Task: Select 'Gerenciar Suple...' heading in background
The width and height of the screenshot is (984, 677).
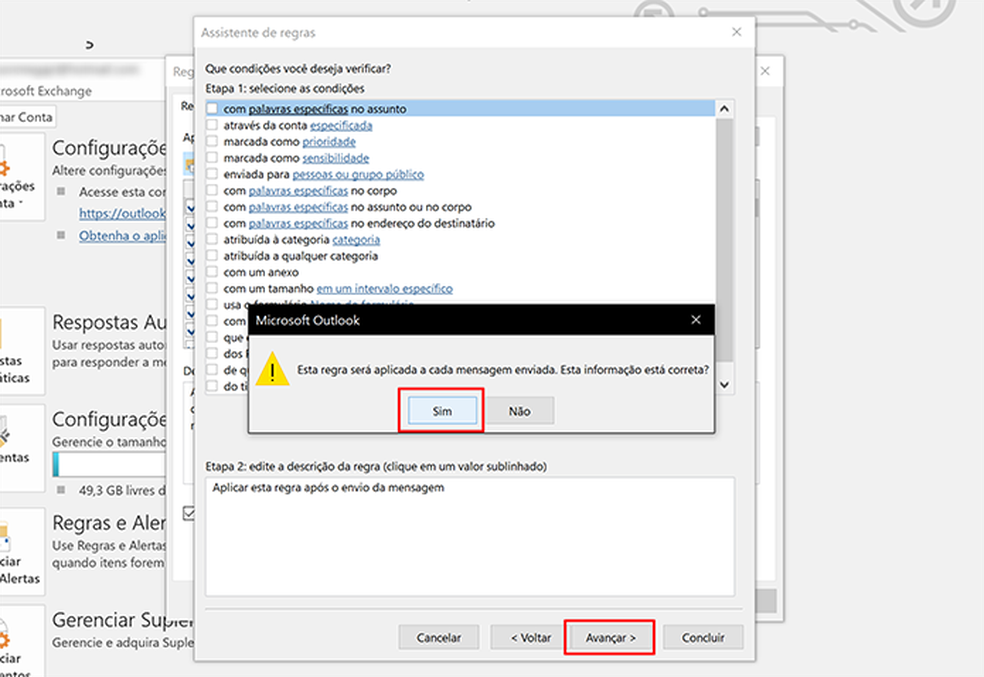Action: point(122,620)
